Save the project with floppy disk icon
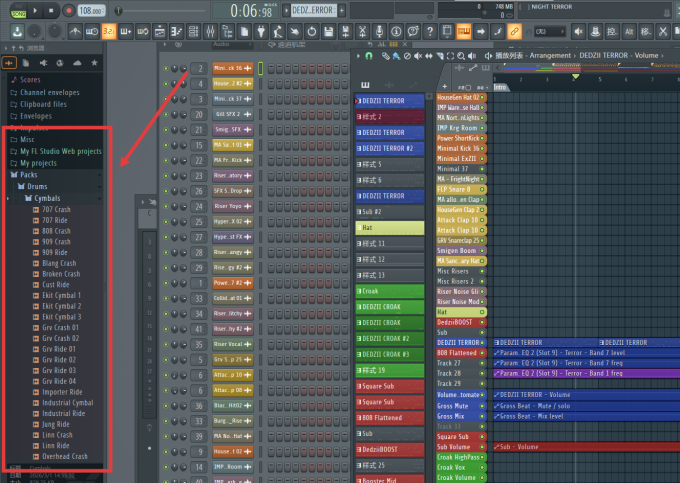 [329, 31]
